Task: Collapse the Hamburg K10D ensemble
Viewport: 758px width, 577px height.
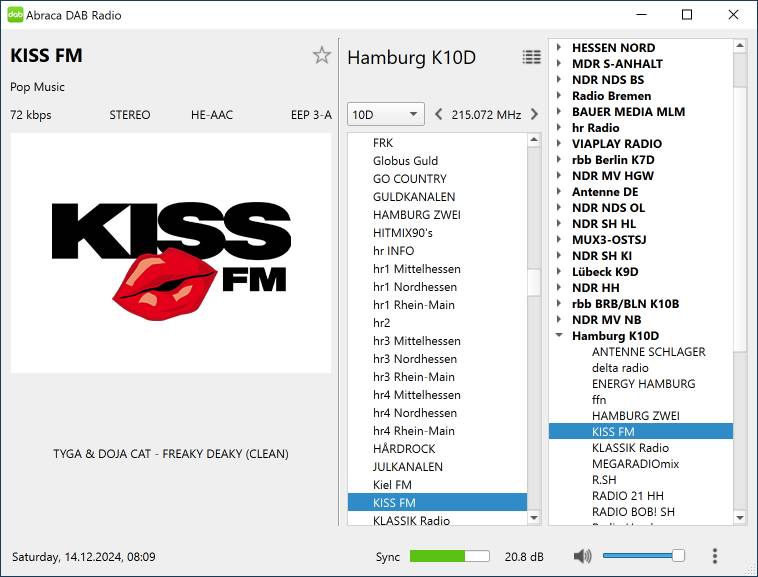Action: (x=559, y=336)
